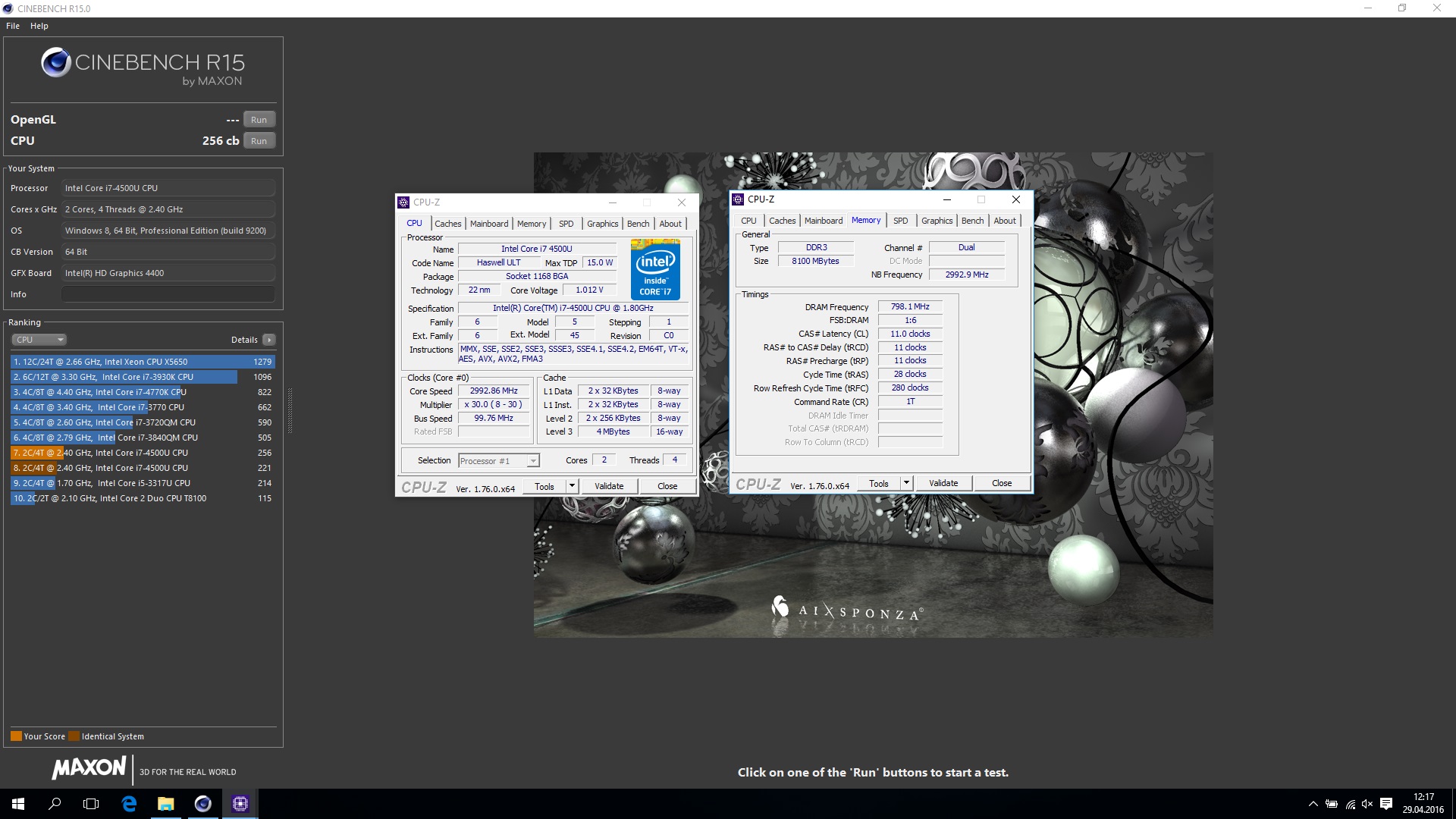The width and height of the screenshot is (1456, 819).
Task: Click Tools button in left CPU-Z window
Action: [x=544, y=487]
